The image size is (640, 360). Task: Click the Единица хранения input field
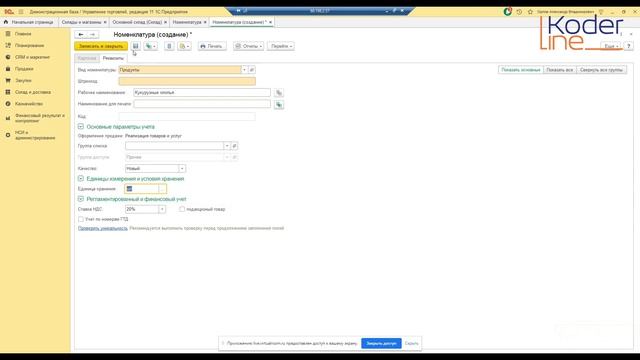[x=141, y=189]
